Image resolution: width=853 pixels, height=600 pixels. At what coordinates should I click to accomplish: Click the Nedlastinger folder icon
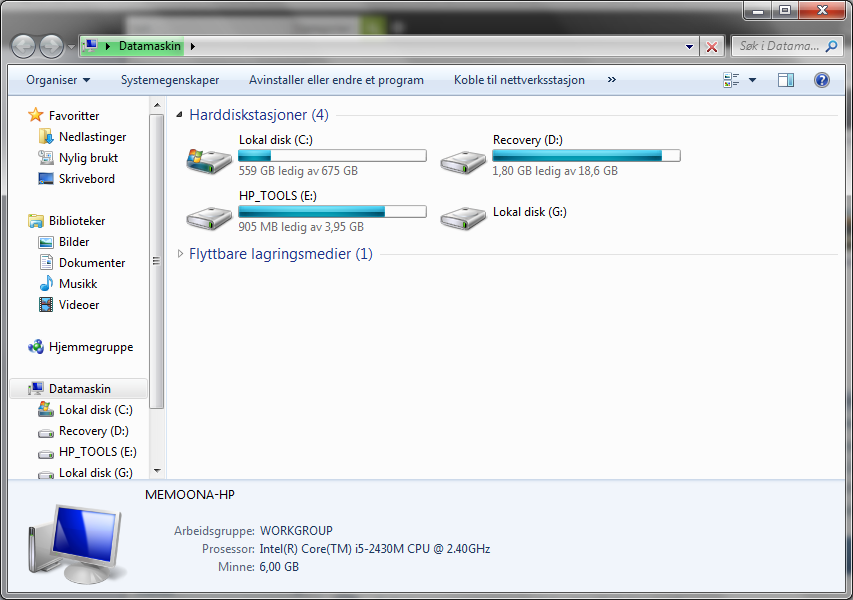(x=46, y=136)
